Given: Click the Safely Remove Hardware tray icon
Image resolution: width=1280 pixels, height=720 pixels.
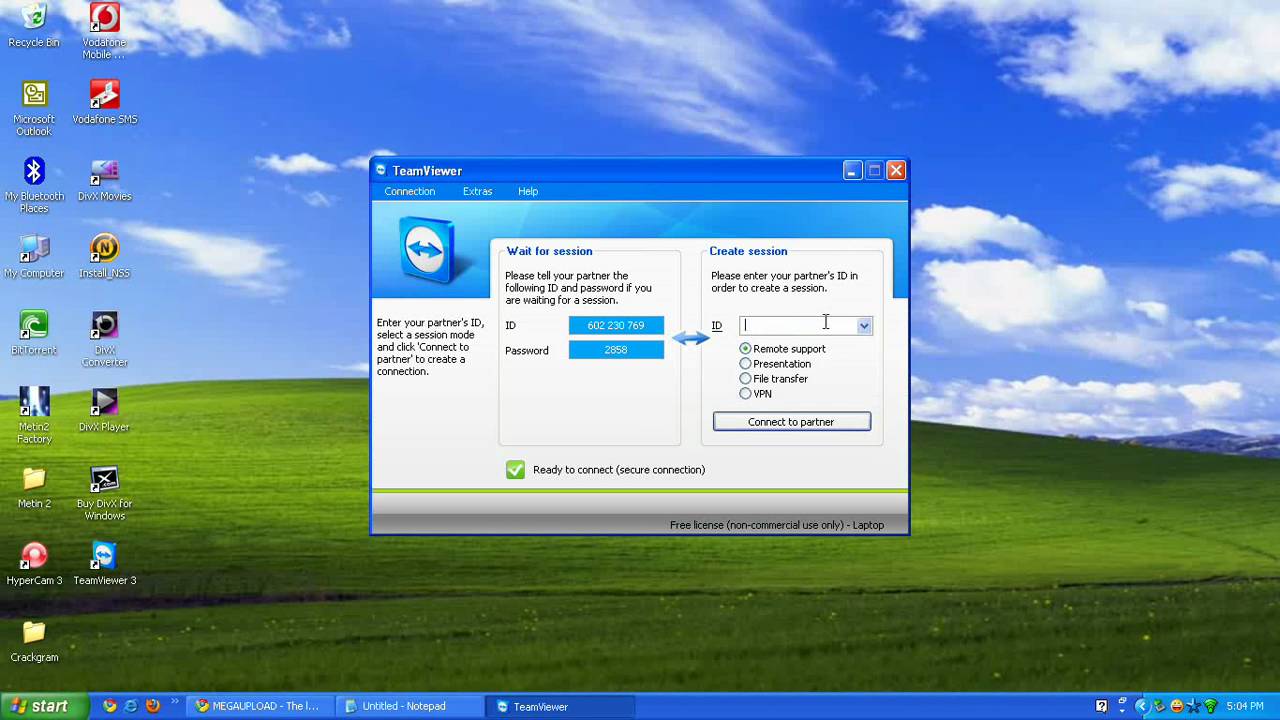Looking at the screenshot, I should 1159,706.
